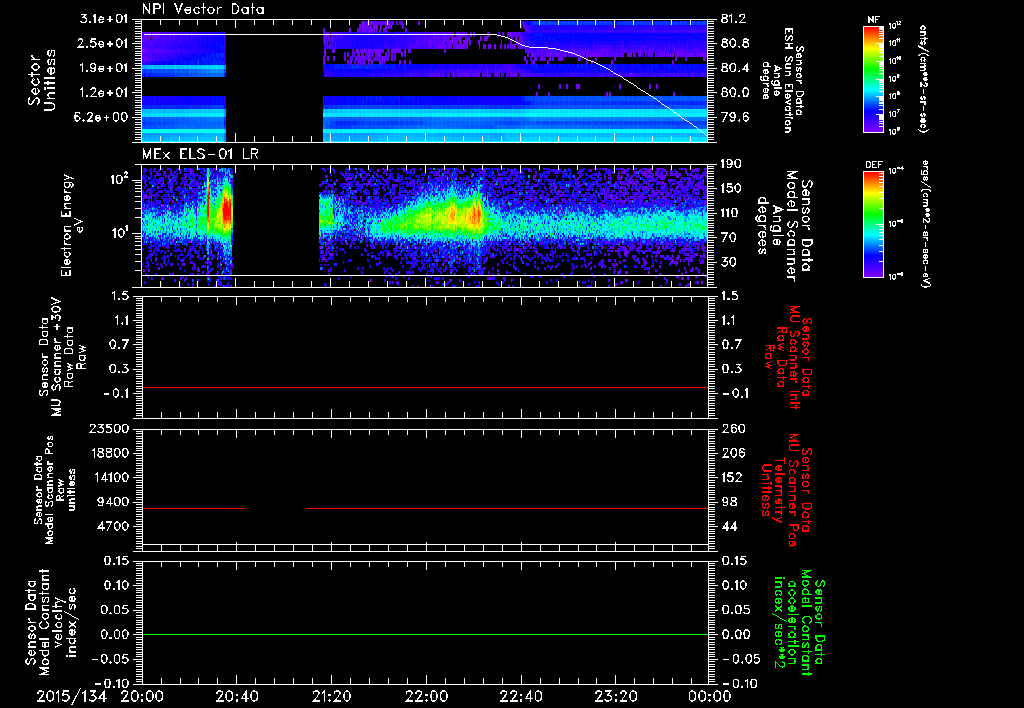This screenshot has height=708, width=1024.
Task: Click the '2015/134' date label
Action: pos(71,696)
